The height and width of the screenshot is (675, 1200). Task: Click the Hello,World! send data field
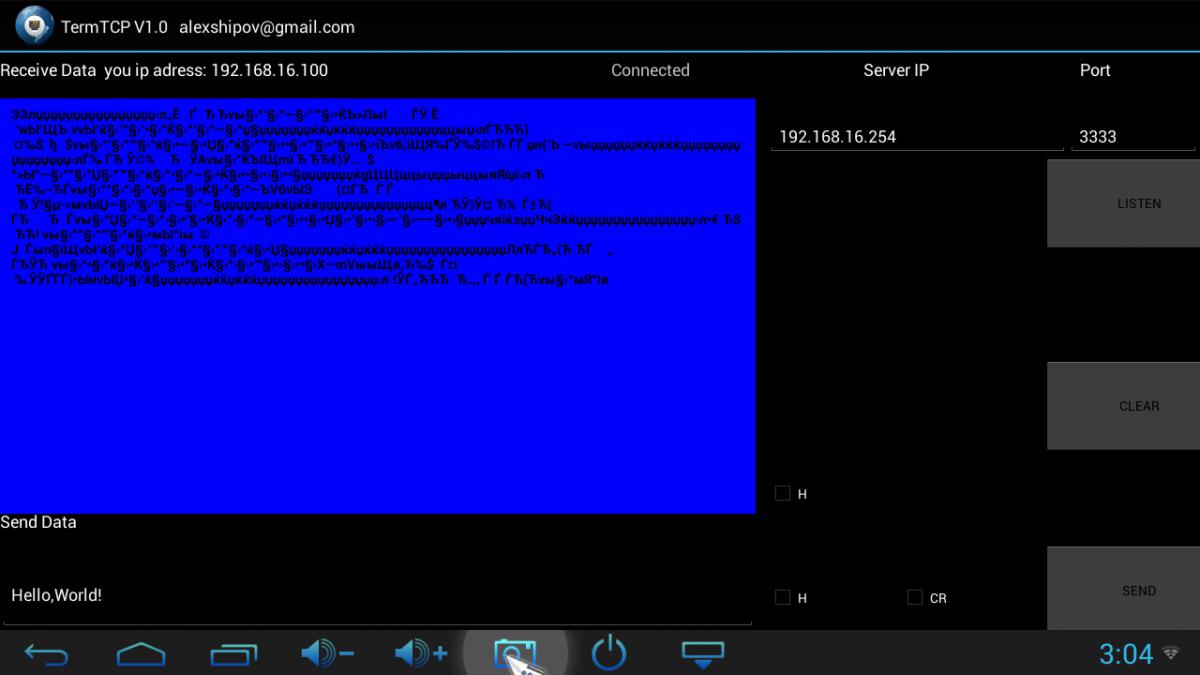(x=375, y=596)
